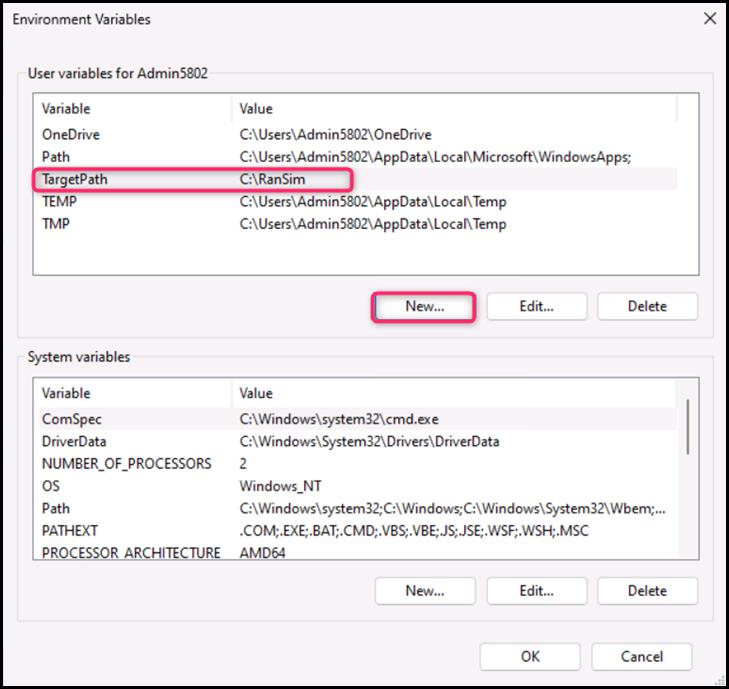Viewport: 729px width, 689px height.
Task: Cancel the Environment Variables dialog
Action: [x=641, y=656]
